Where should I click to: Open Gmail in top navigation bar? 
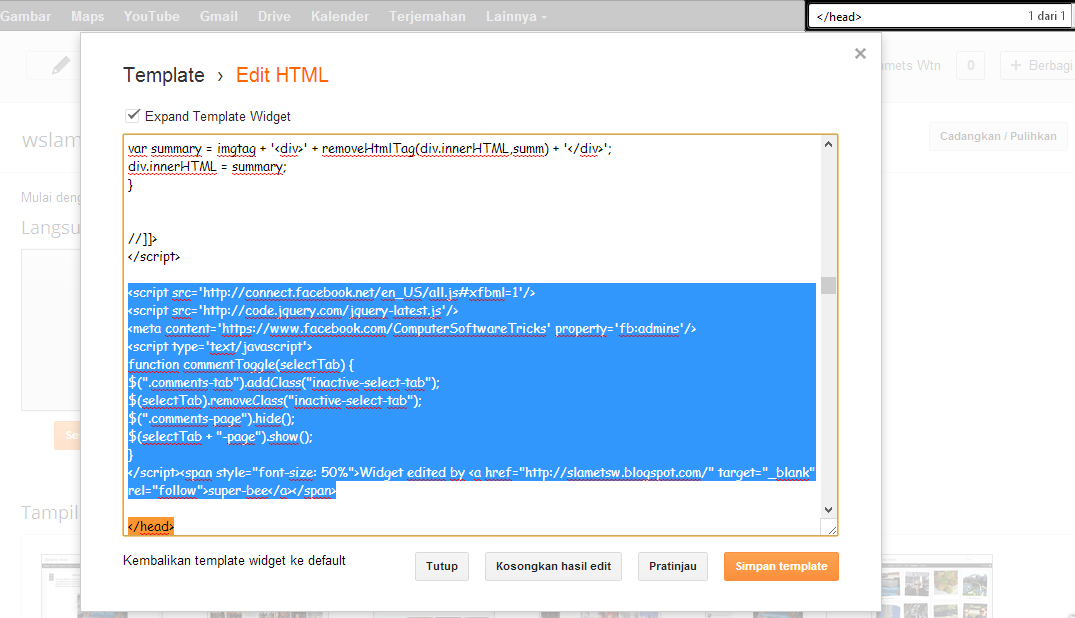point(219,16)
